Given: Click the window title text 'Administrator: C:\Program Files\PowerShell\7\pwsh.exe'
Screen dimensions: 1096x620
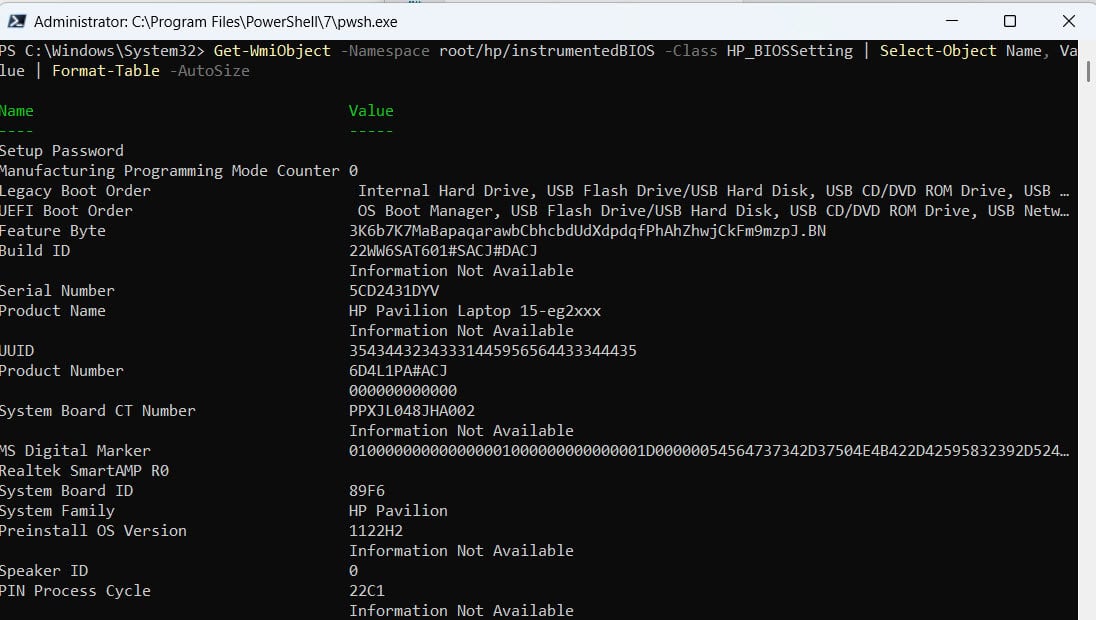Looking at the screenshot, I should [215, 22].
